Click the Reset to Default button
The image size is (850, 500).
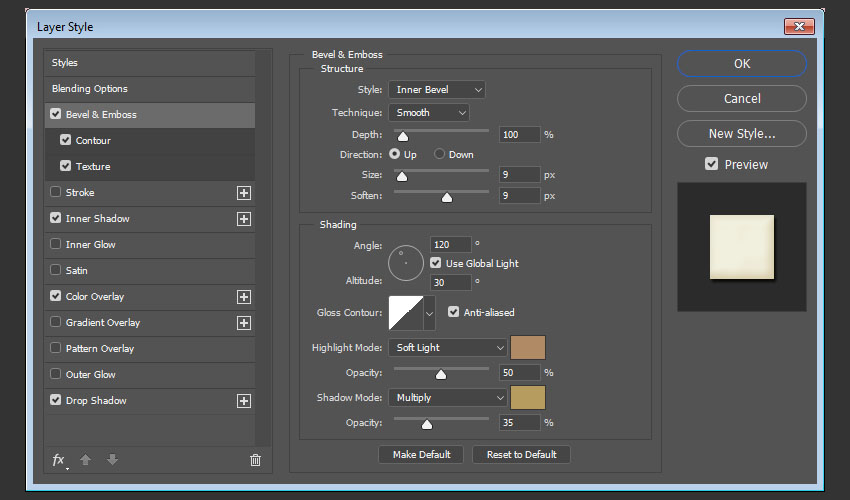[520, 454]
